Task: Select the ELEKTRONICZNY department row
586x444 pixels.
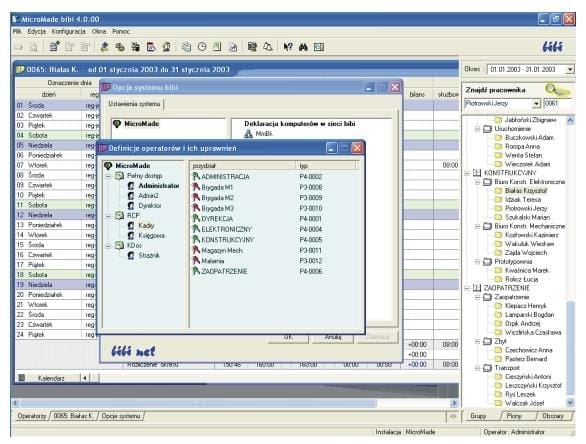Action: point(274,229)
